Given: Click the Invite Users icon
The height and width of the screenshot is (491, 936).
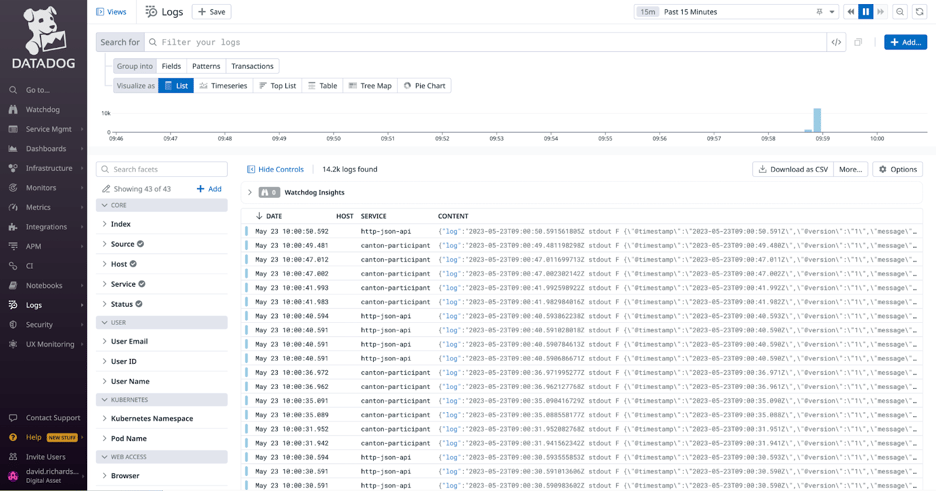Looking at the screenshot, I should (13, 457).
